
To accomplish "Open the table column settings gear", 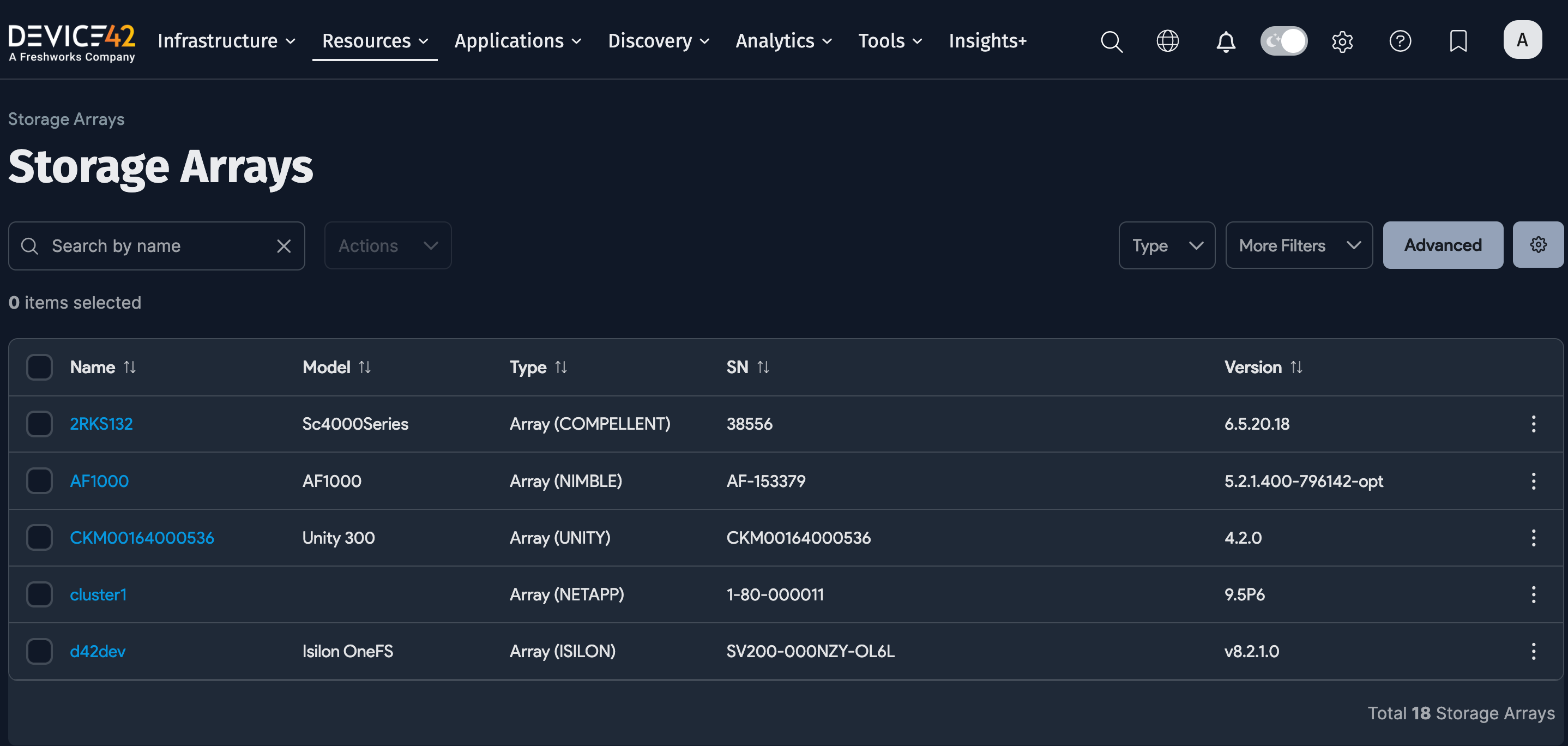I will (x=1538, y=245).
